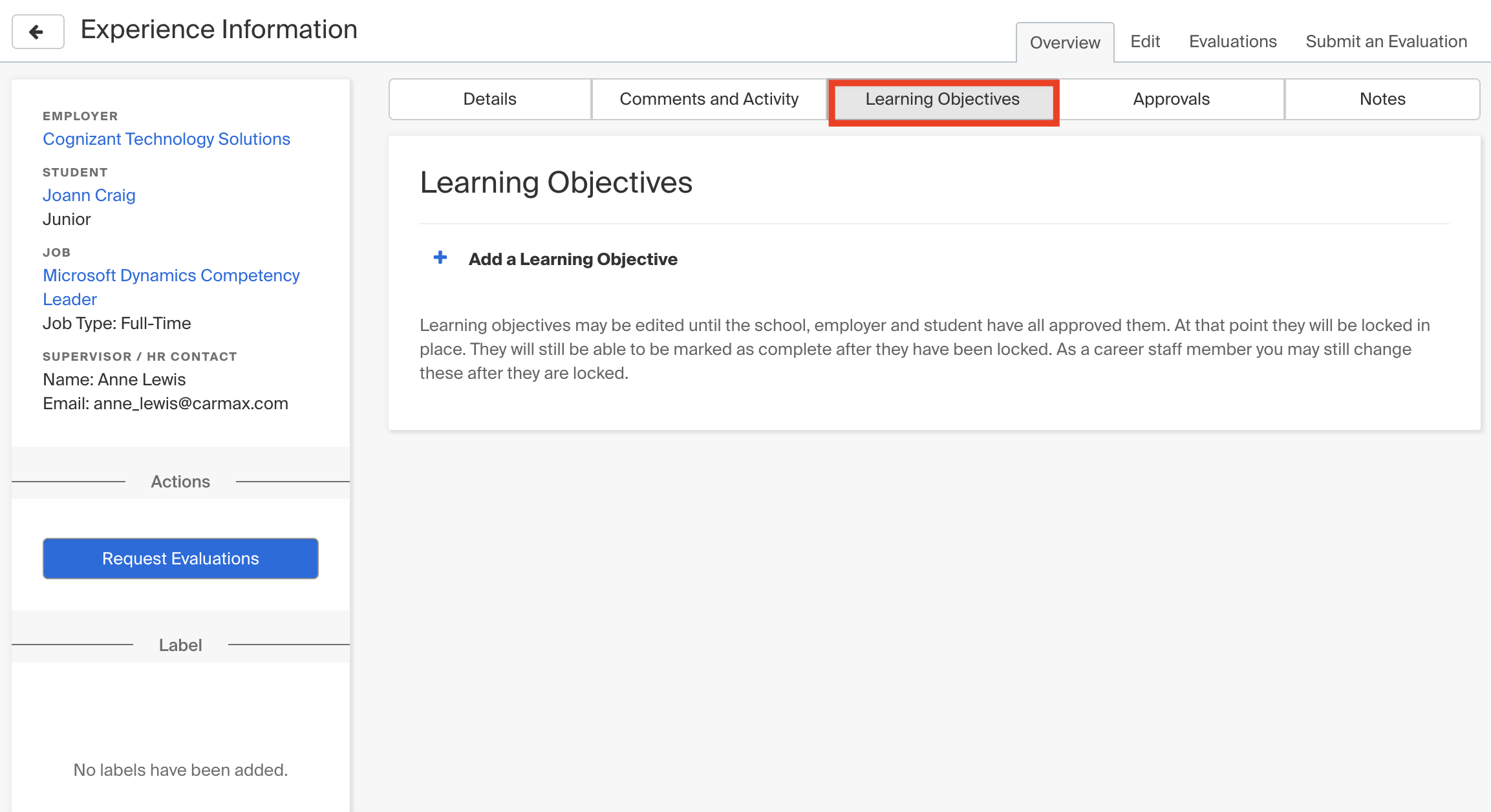Select the Learning Objectives tab
Image resolution: width=1491 pixels, height=812 pixels.
coord(943,99)
